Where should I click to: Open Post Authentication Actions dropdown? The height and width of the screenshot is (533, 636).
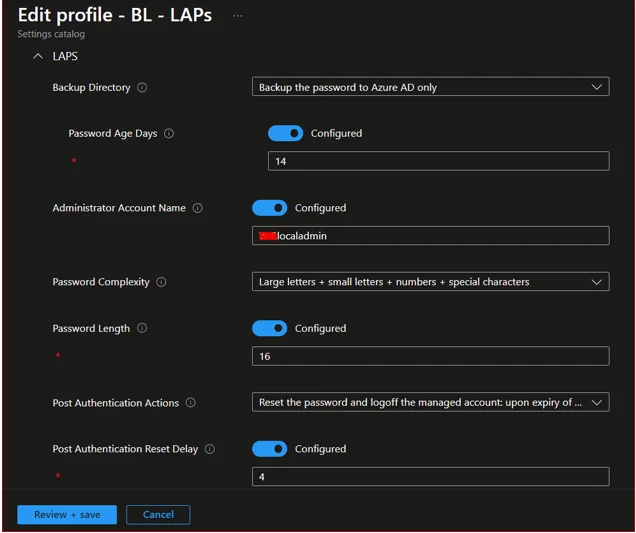[x=430, y=403]
